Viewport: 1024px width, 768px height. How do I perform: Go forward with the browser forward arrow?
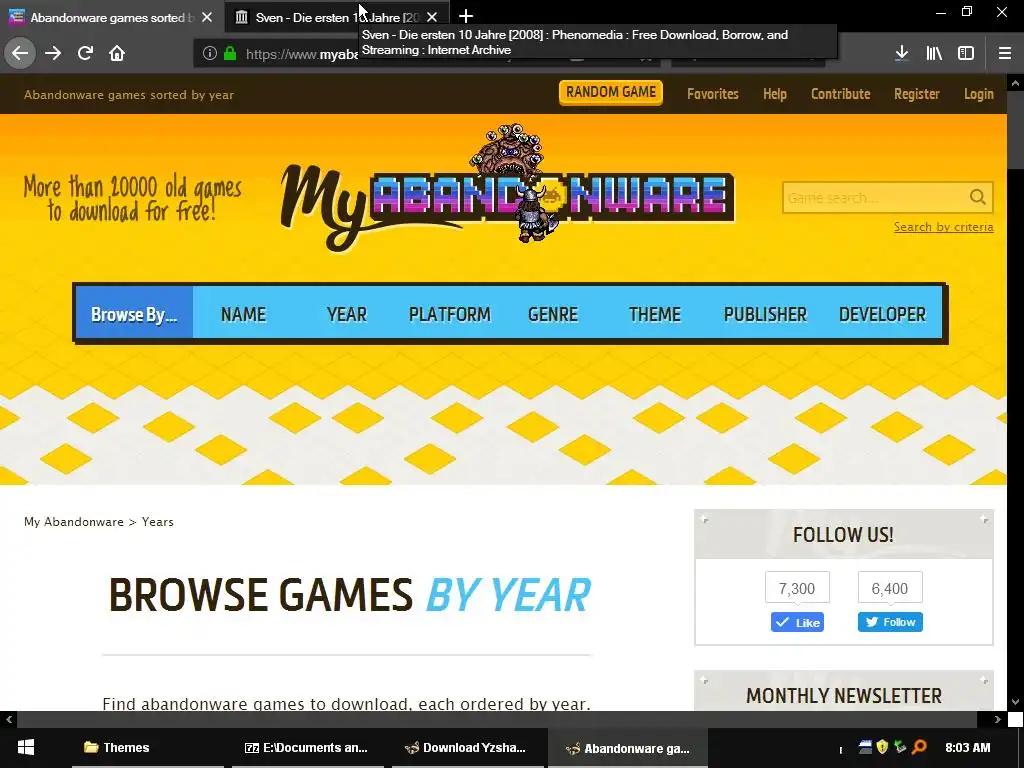53,53
